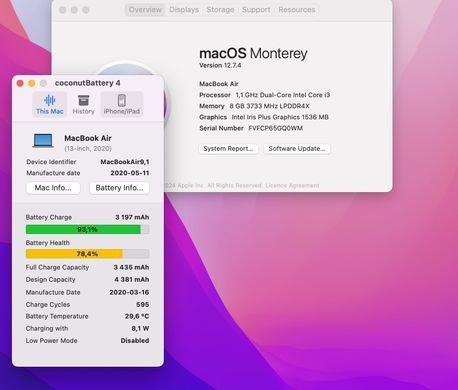Click the Battery Temperature label

pyautogui.click(x=57, y=316)
